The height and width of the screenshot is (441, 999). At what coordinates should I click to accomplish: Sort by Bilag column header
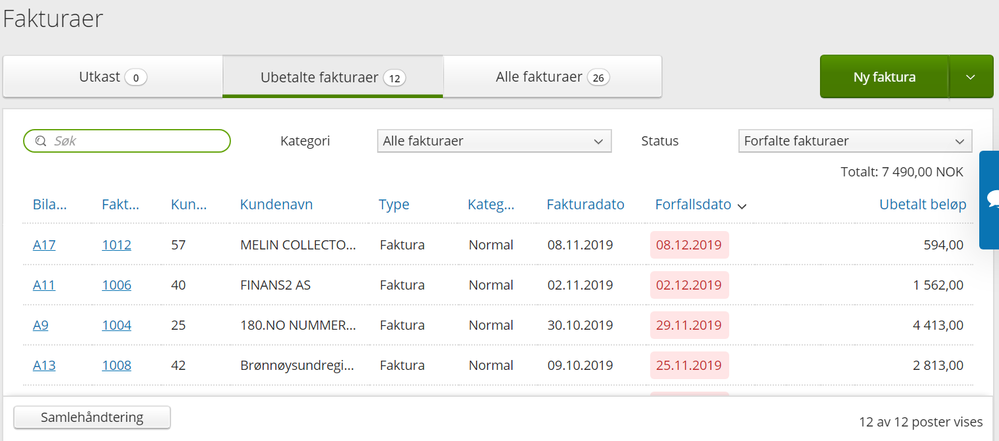point(50,205)
